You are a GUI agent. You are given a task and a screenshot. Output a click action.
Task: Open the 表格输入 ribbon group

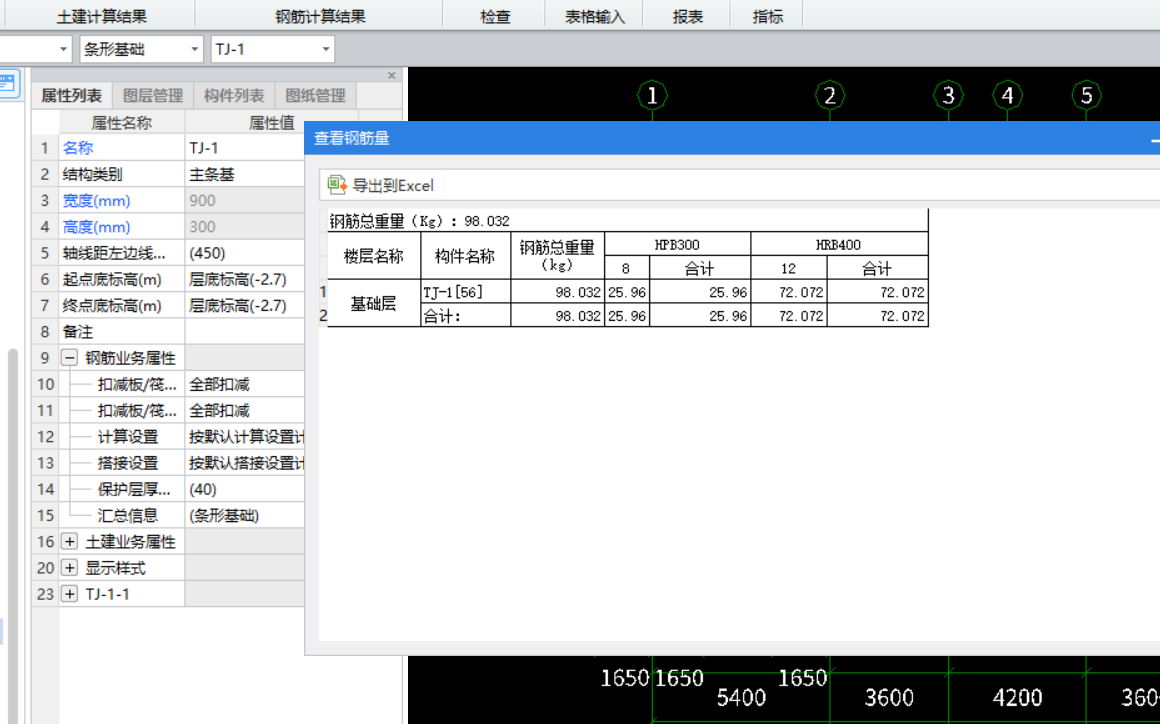595,16
